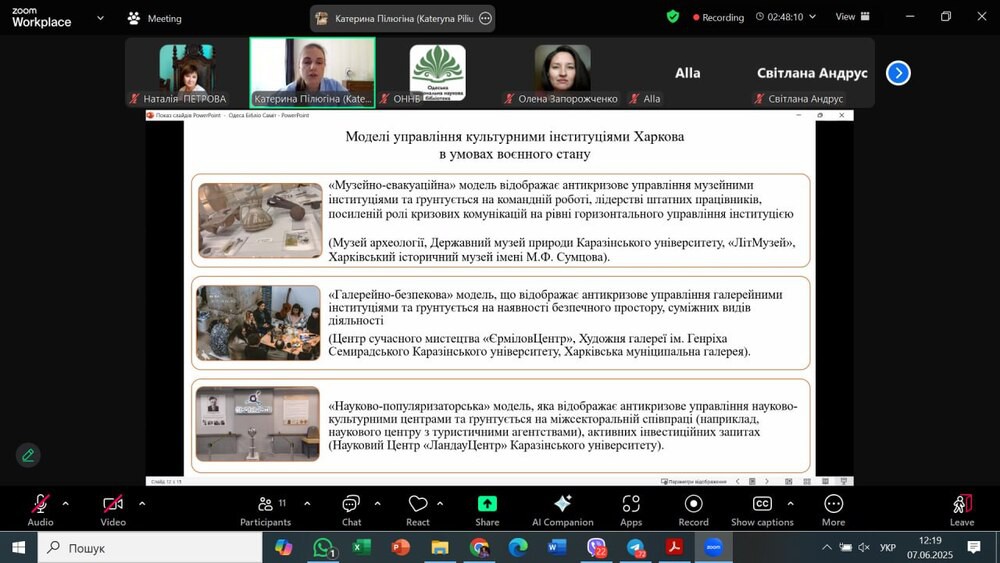The image size is (1000, 563).
Task: Unmute the microphone Audio button
Action: (x=41, y=508)
